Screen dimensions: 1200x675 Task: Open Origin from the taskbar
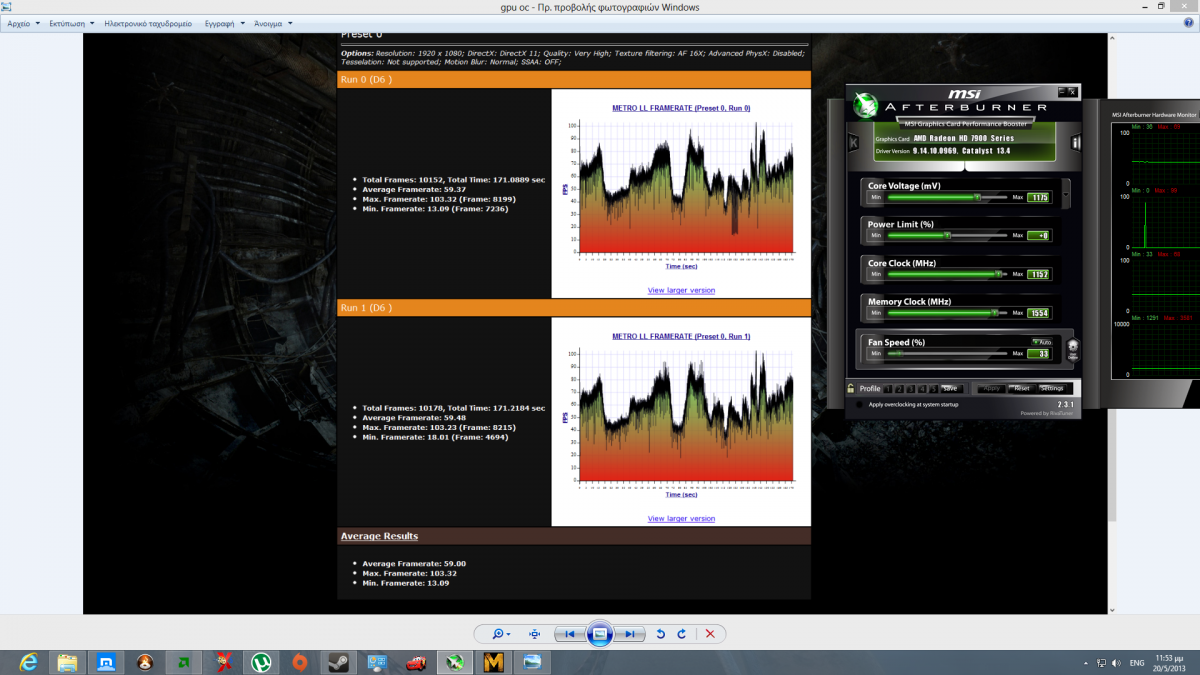pos(300,662)
